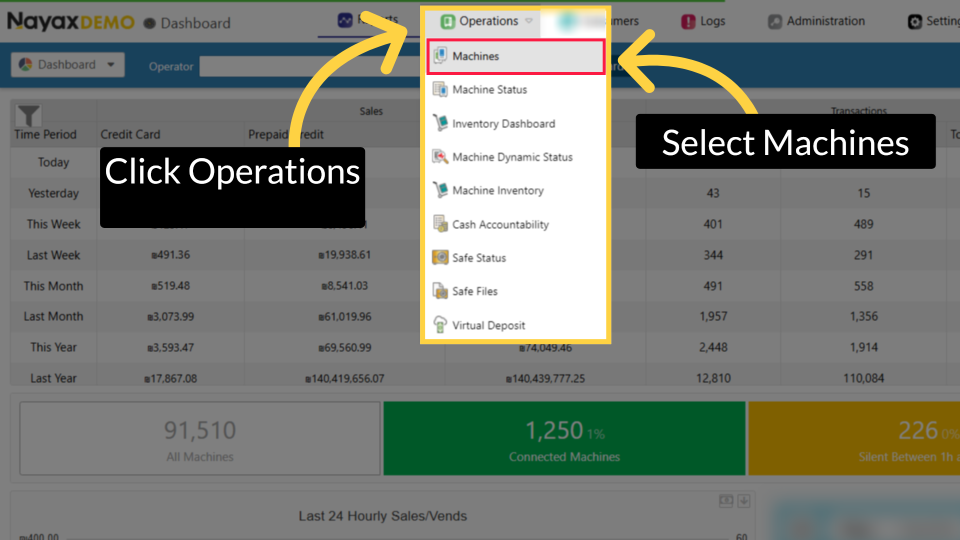
Task: Click the Machine Dynamic Status icon
Action: click(x=440, y=157)
